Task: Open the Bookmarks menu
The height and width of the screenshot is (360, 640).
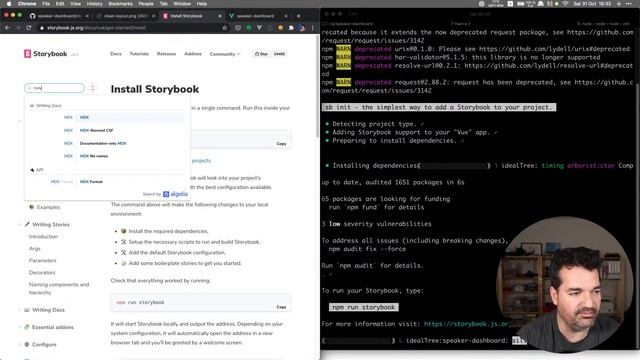Action: point(120,4)
